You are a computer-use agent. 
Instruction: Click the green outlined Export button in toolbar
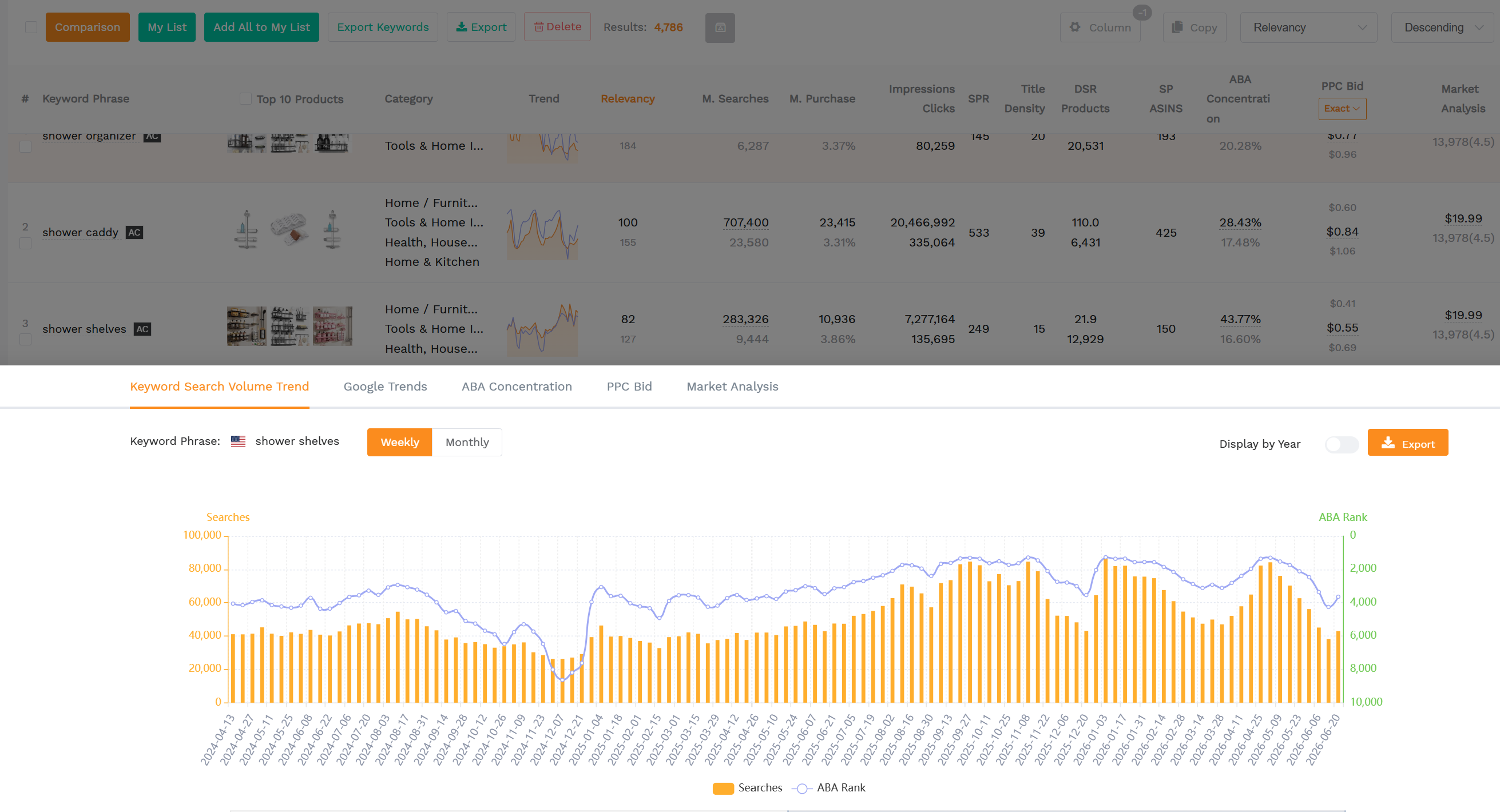tap(481, 27)
